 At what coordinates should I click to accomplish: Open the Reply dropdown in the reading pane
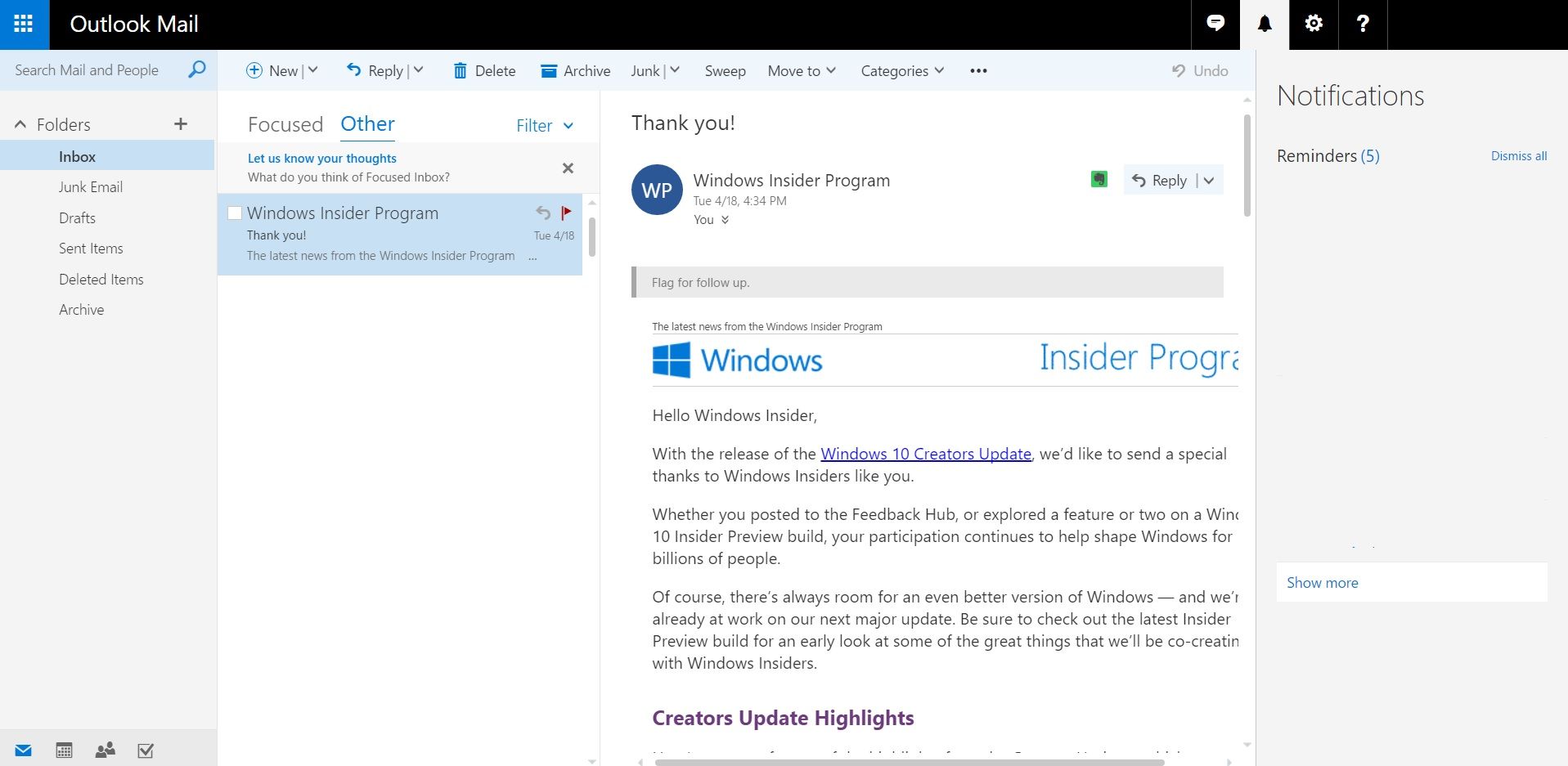coord(1209,180)
